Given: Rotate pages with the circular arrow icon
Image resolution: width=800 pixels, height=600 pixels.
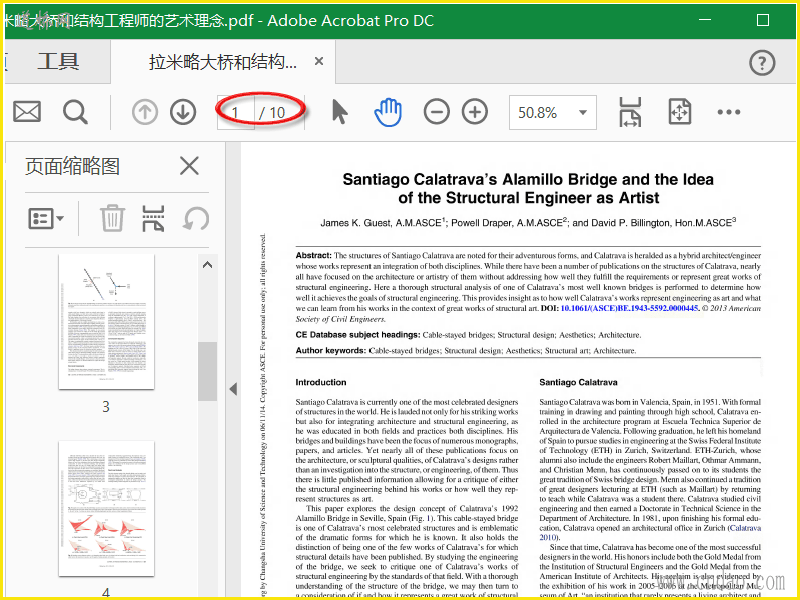Looking at the screenshot, I should 196,218.
